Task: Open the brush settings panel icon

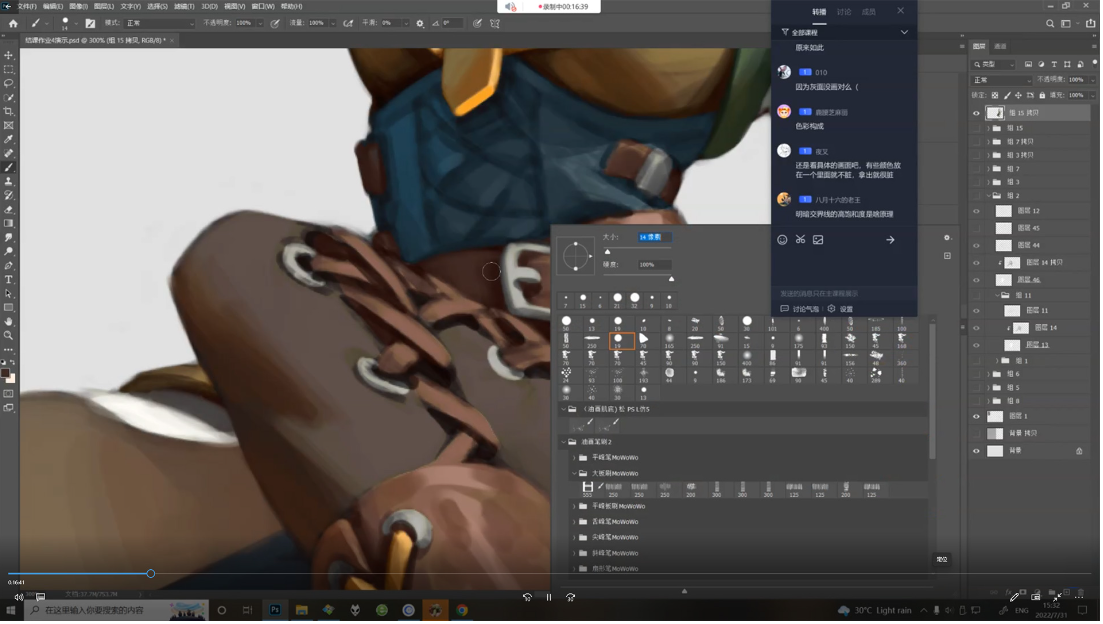Action: 90,23
